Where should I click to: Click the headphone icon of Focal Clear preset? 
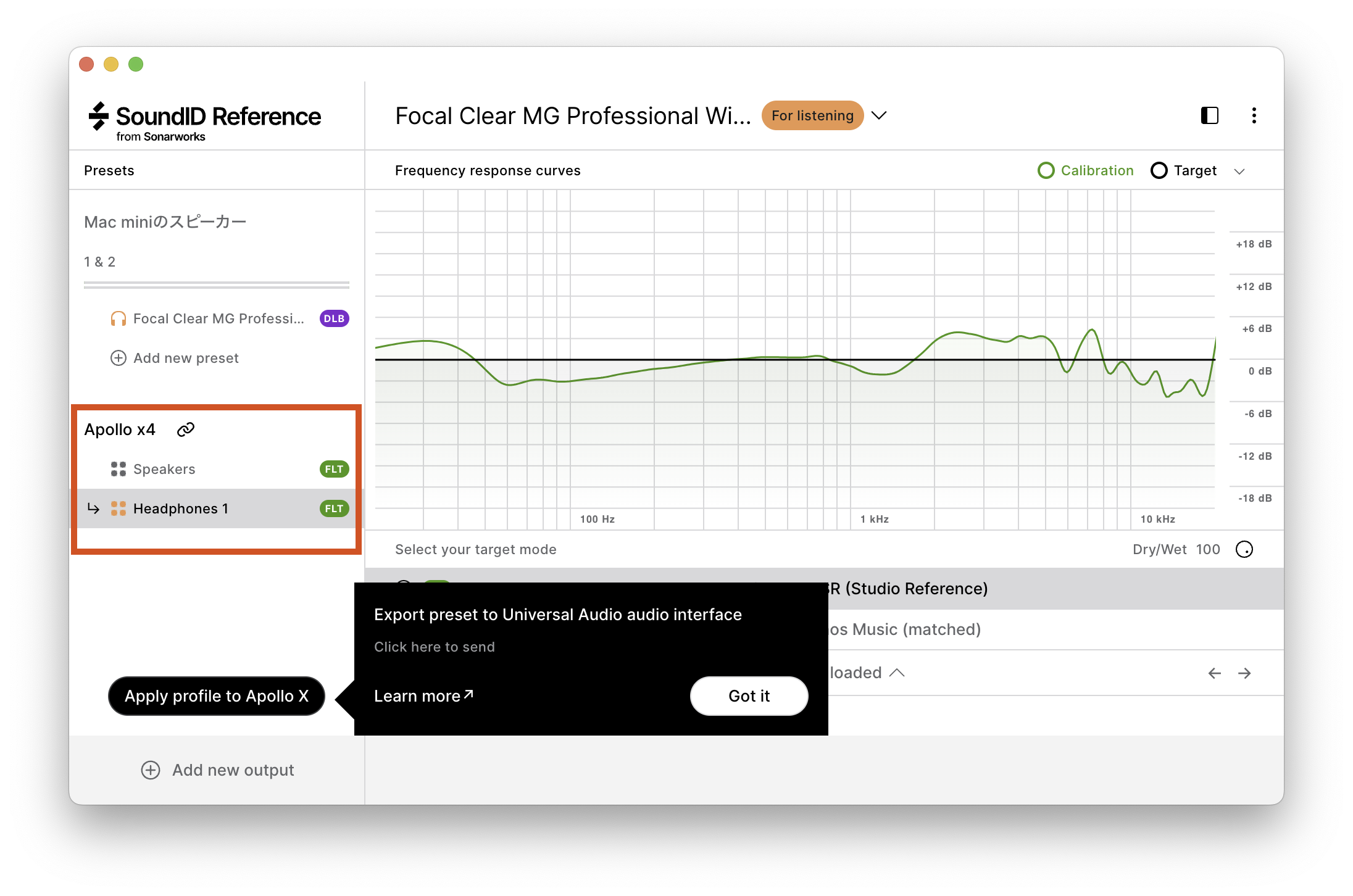pyautogui.click(x=118, y=318)
